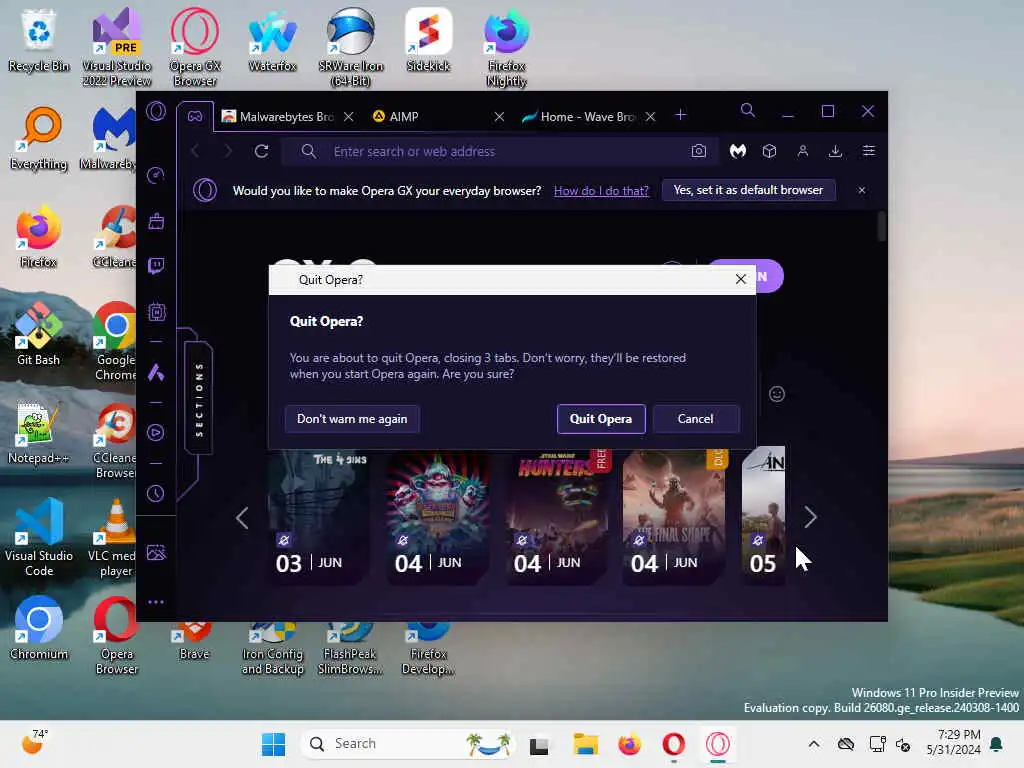Open the sidebar picture icon

pyautogui.click(x=156, y=553)
